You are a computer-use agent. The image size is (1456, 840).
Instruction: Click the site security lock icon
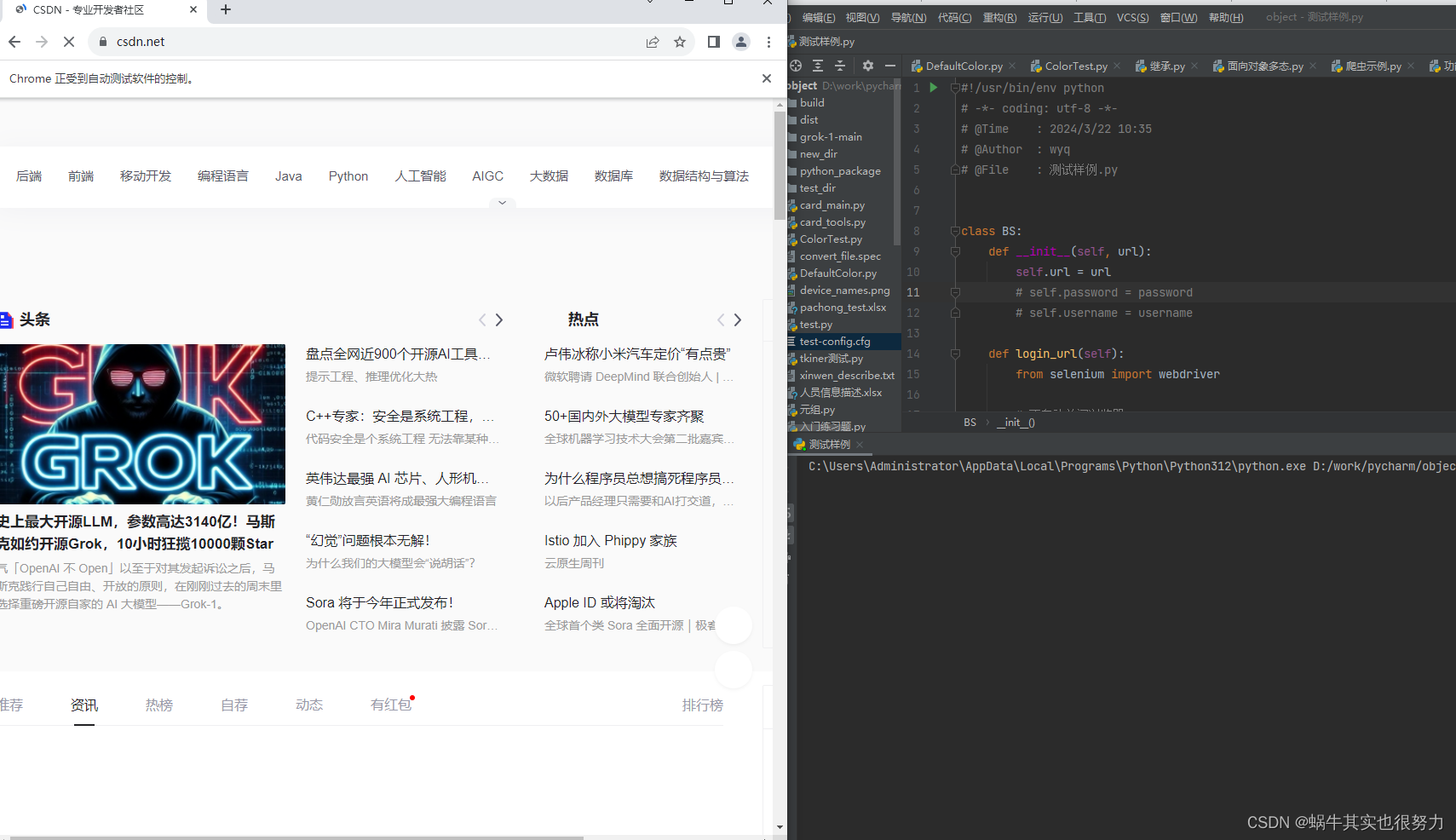[102, 41]
